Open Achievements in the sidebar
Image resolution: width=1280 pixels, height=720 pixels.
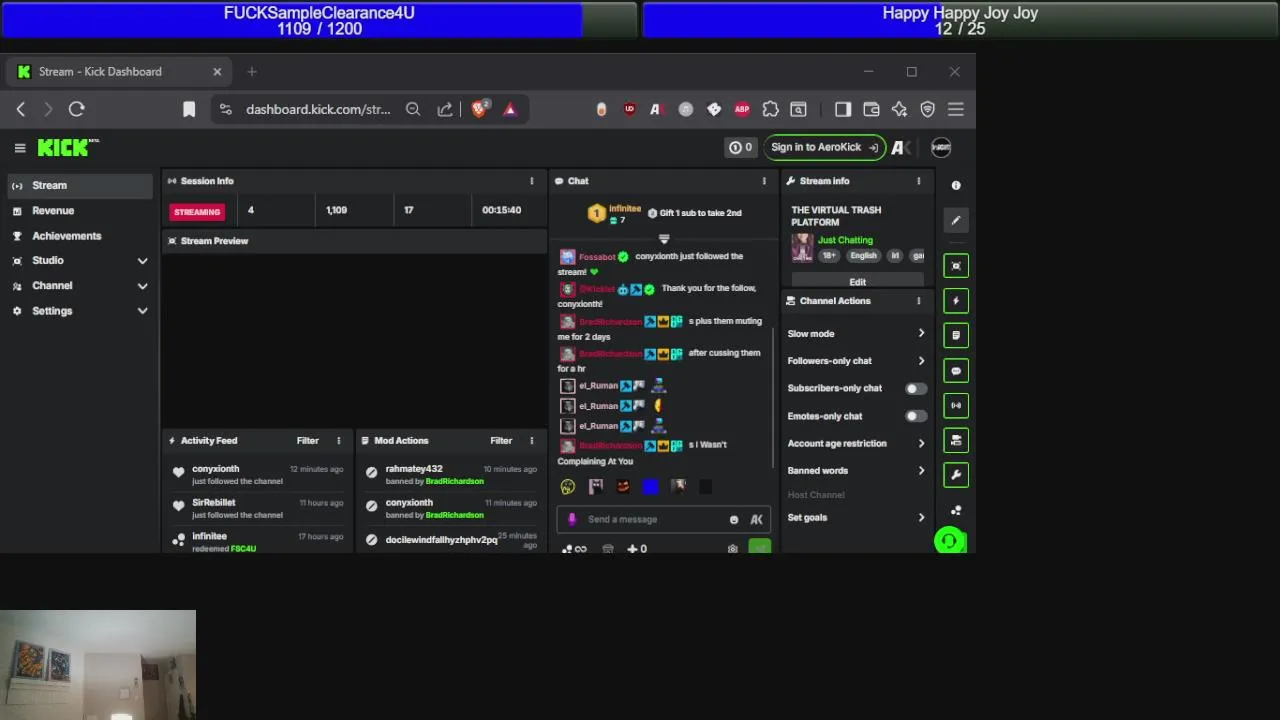pyautogui.click(x=80, y=236)
